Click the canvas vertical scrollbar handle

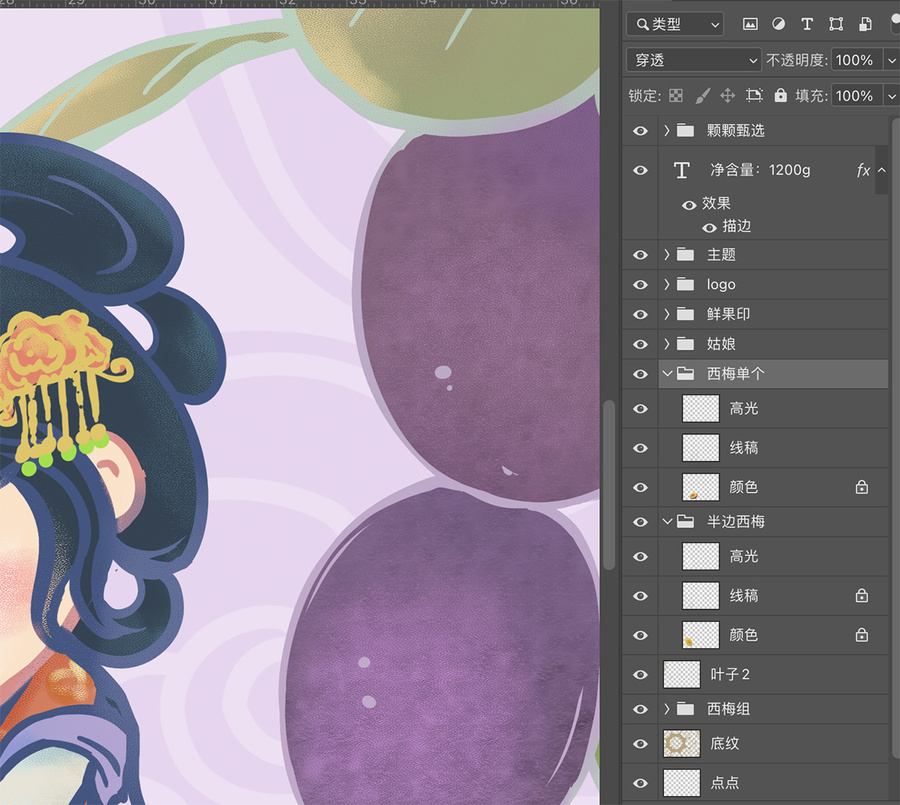(x=609, y=485)
